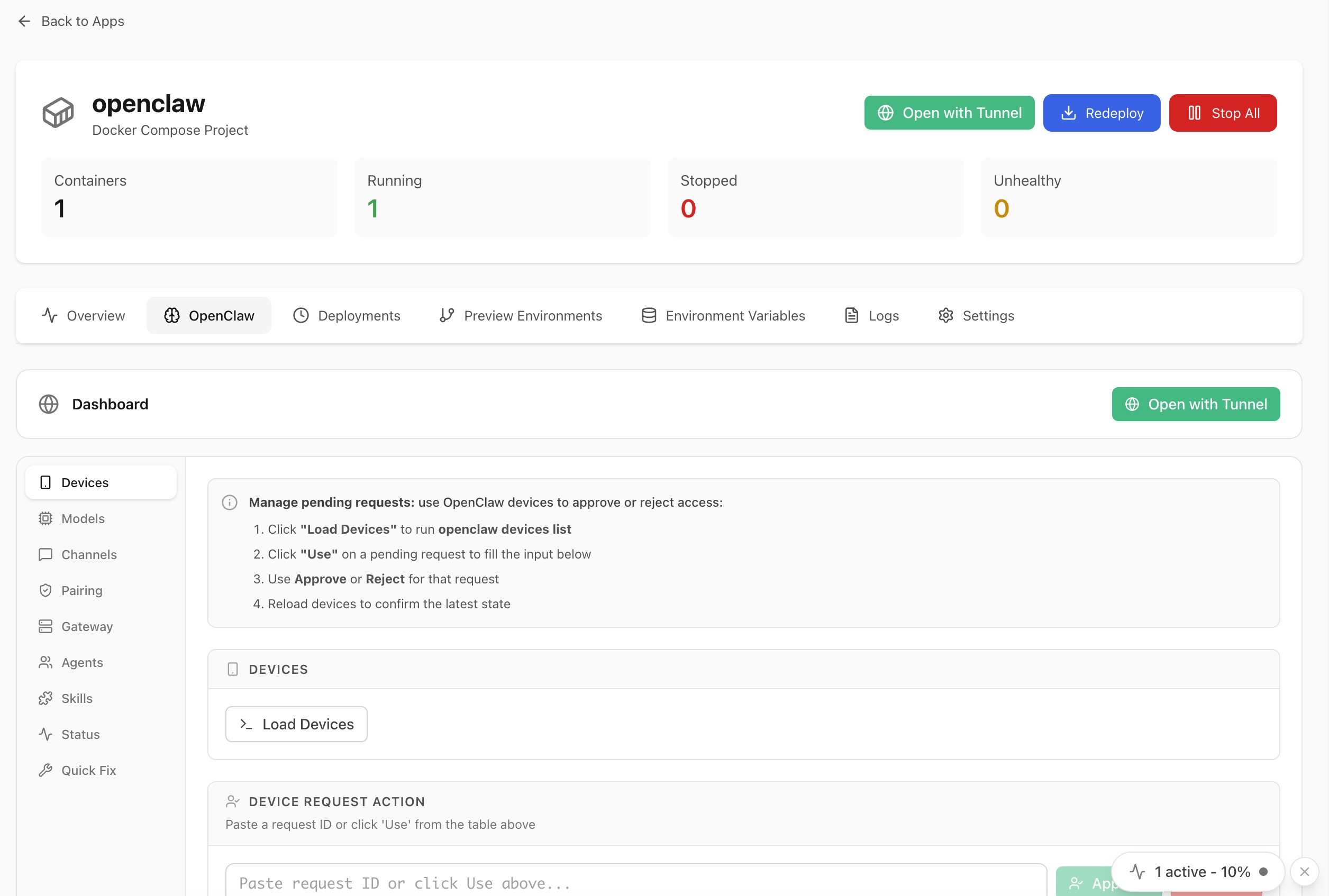Focus the Paste request ID input field

634,883
